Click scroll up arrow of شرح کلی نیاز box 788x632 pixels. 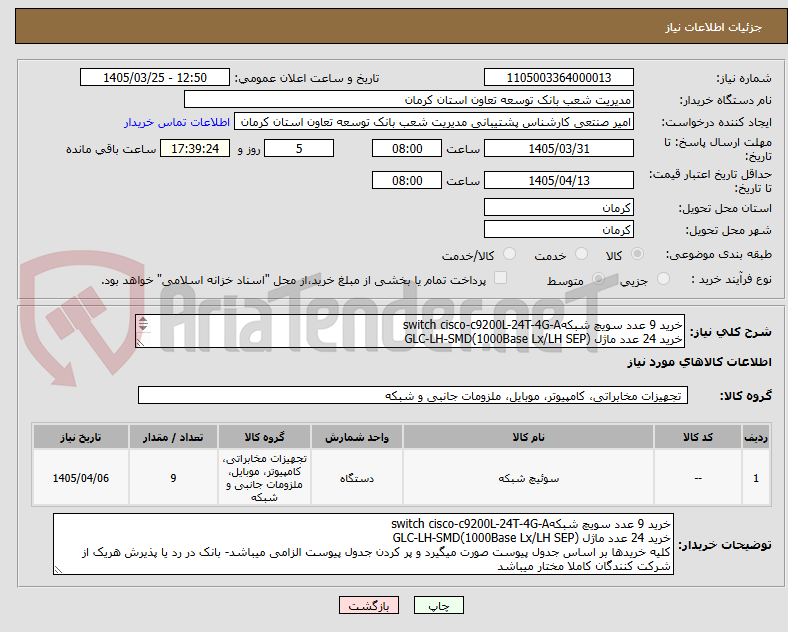143,320
